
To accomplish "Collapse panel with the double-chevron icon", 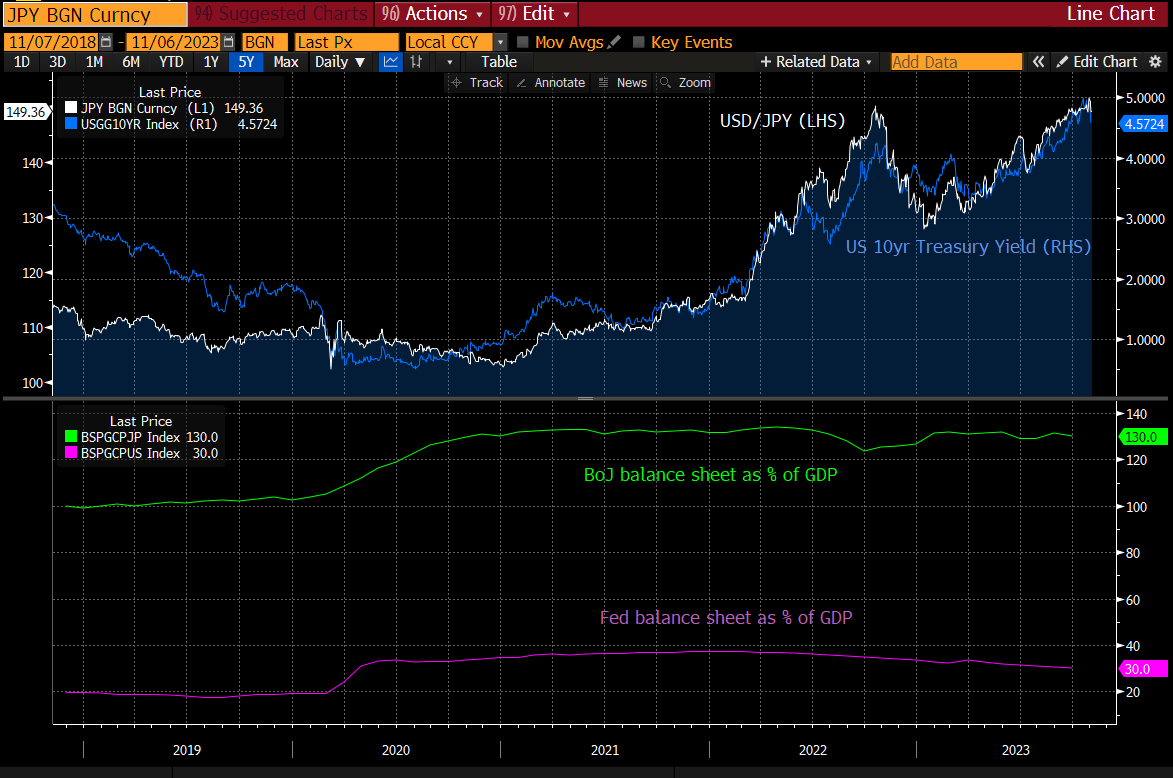I will tap(1038, 62).
